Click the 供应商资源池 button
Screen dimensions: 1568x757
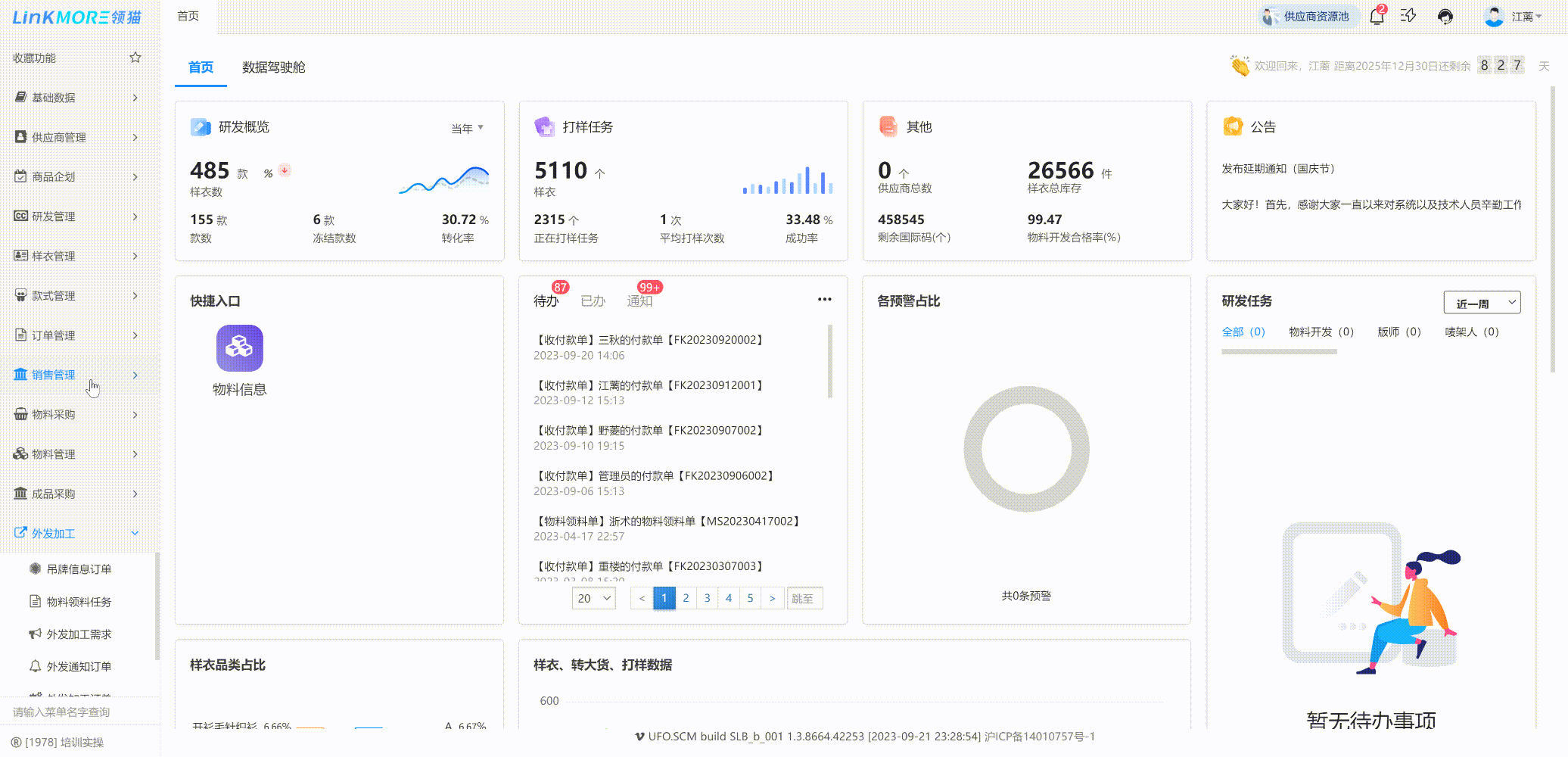(x=1308, y=16)
